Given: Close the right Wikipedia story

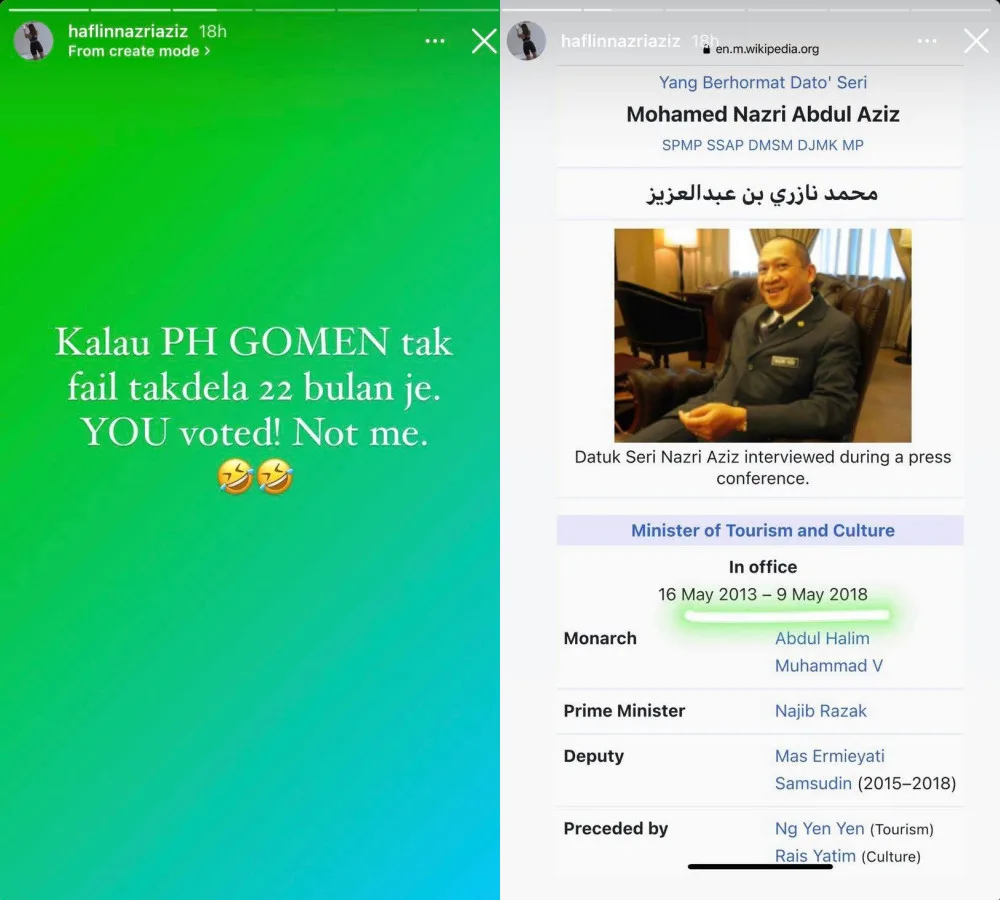Looking at the screenshot, I should [976, 41].
